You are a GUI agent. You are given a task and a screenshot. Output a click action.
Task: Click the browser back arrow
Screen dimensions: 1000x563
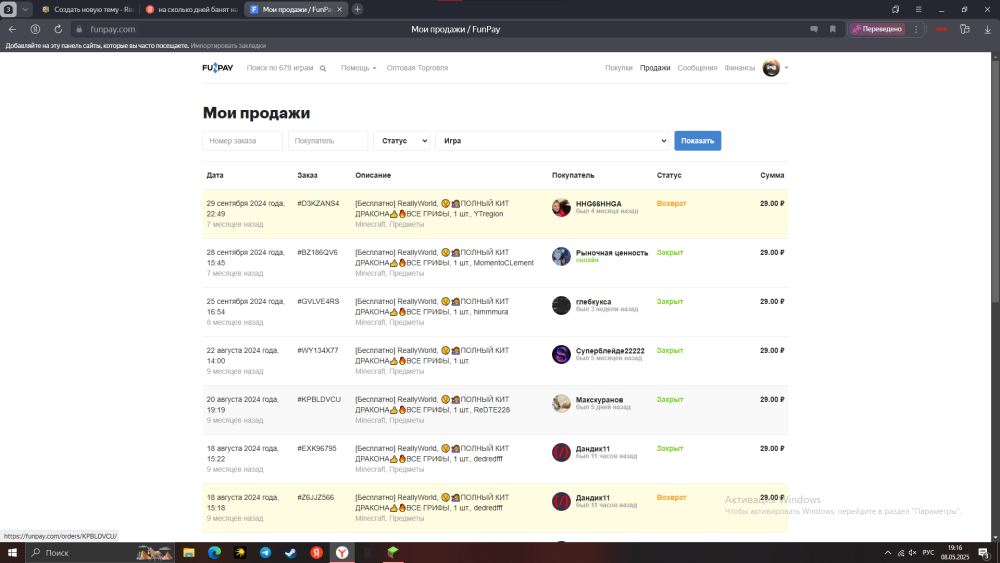coord(12,29)
